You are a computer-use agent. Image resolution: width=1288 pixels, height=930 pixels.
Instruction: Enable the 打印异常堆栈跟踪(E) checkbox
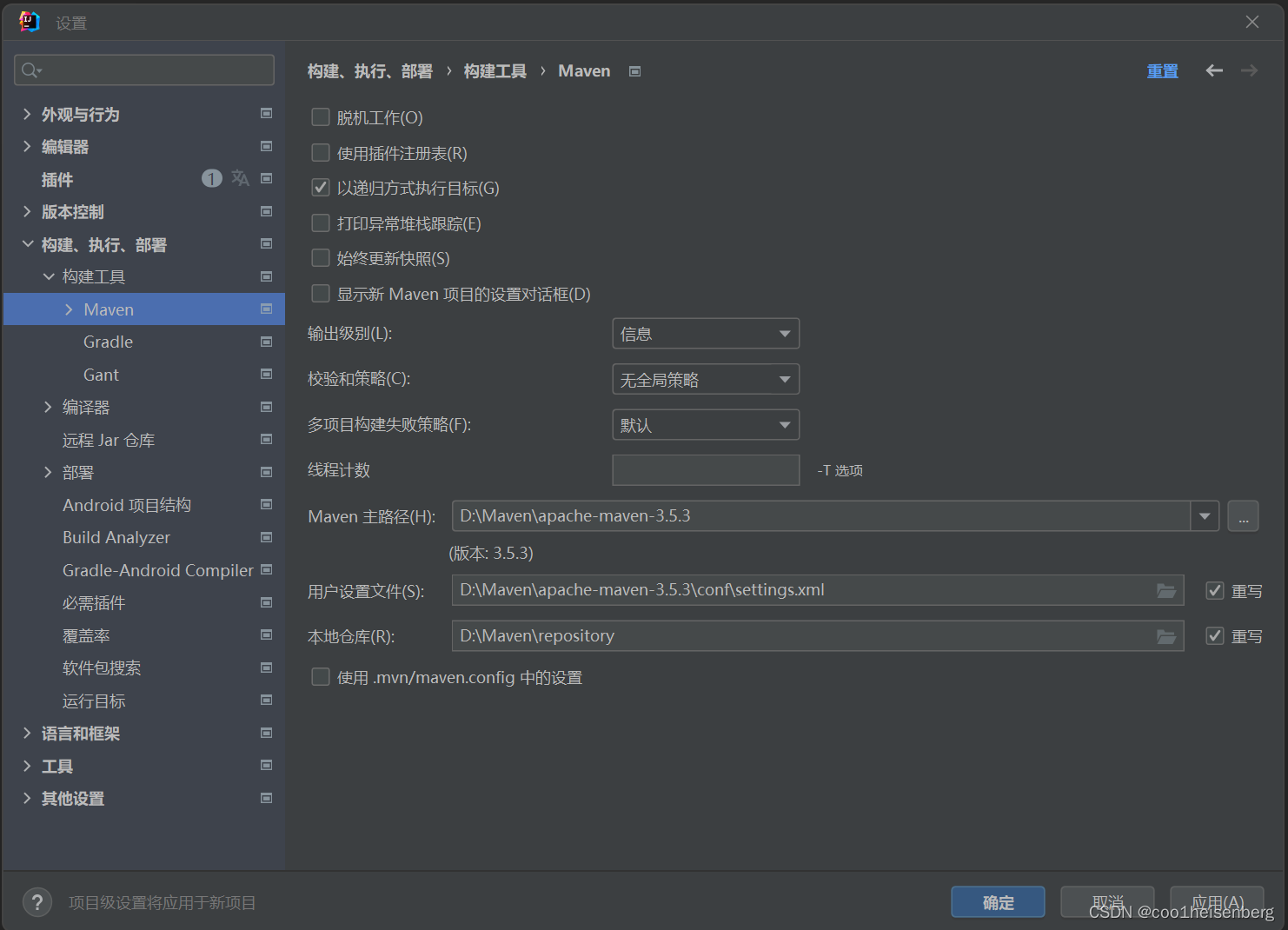pyautogui.click(x=321, y=223)
